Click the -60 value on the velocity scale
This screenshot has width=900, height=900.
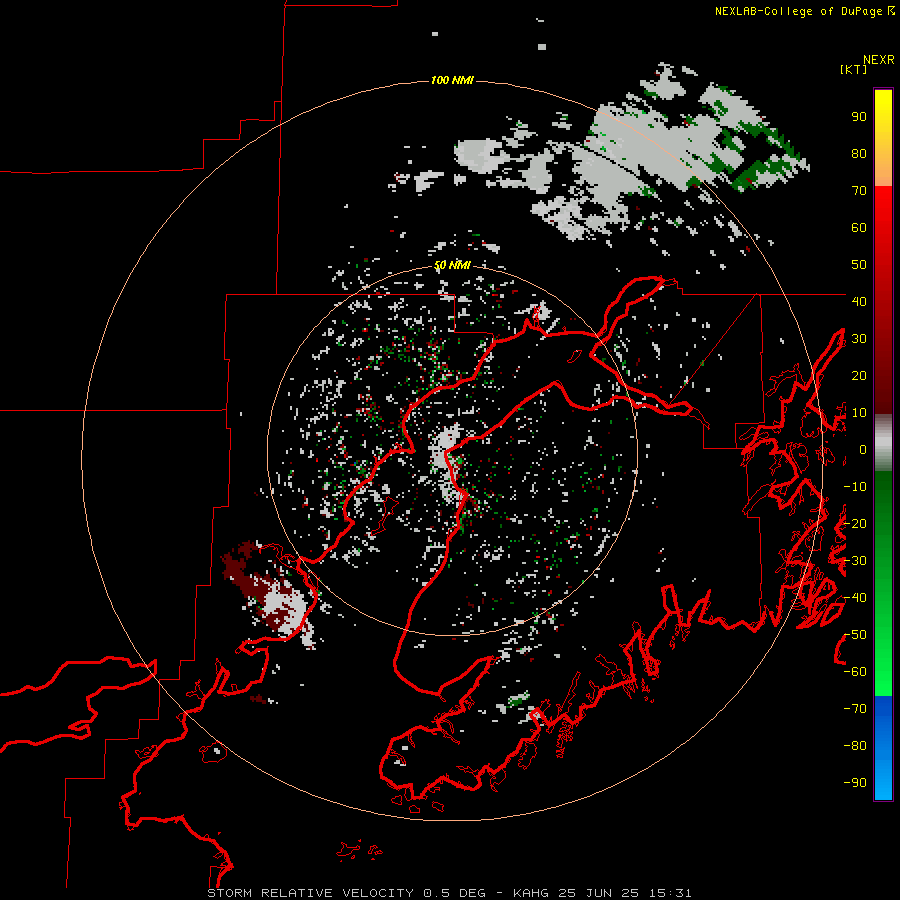(x=855, y=672)
